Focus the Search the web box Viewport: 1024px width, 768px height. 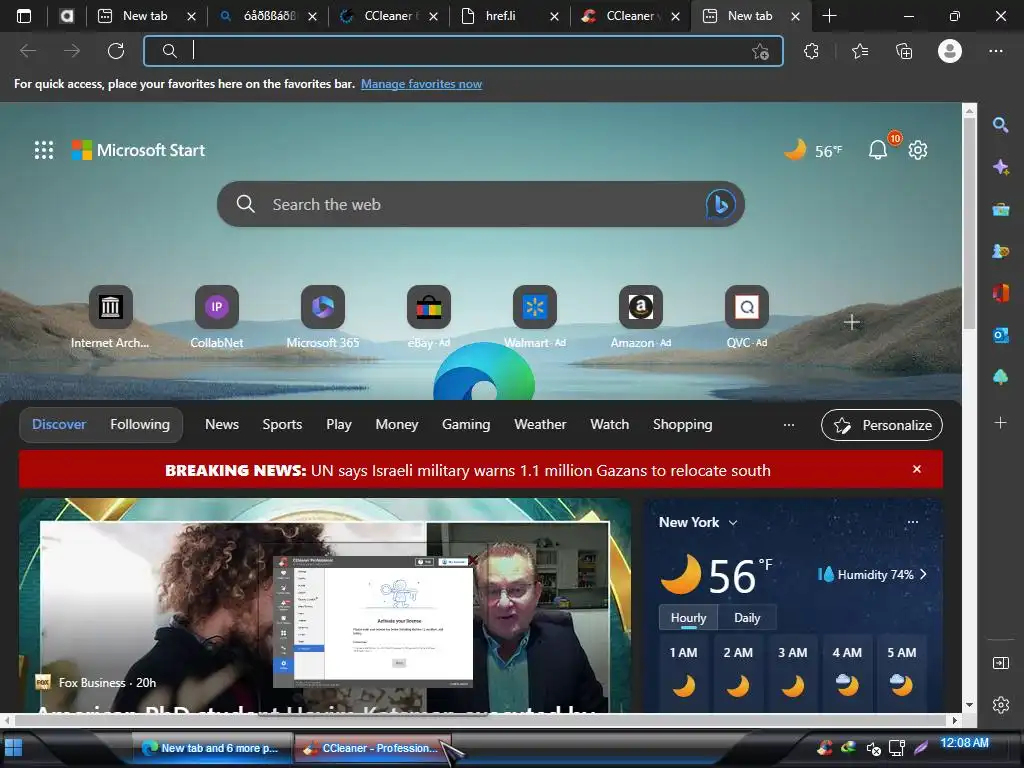point(480,204)
